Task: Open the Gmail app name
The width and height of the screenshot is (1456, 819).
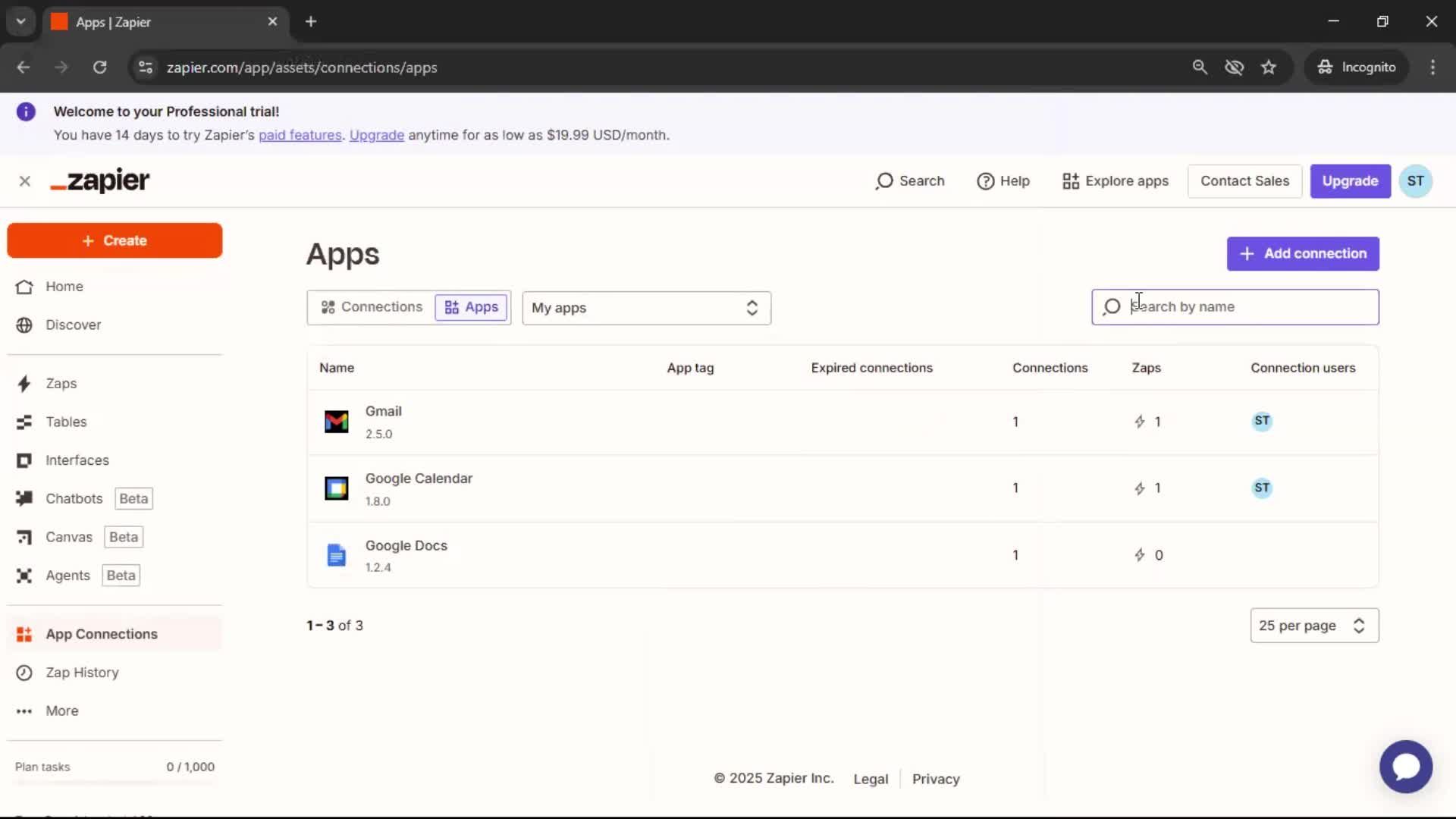Action: [x=384, y=411]
